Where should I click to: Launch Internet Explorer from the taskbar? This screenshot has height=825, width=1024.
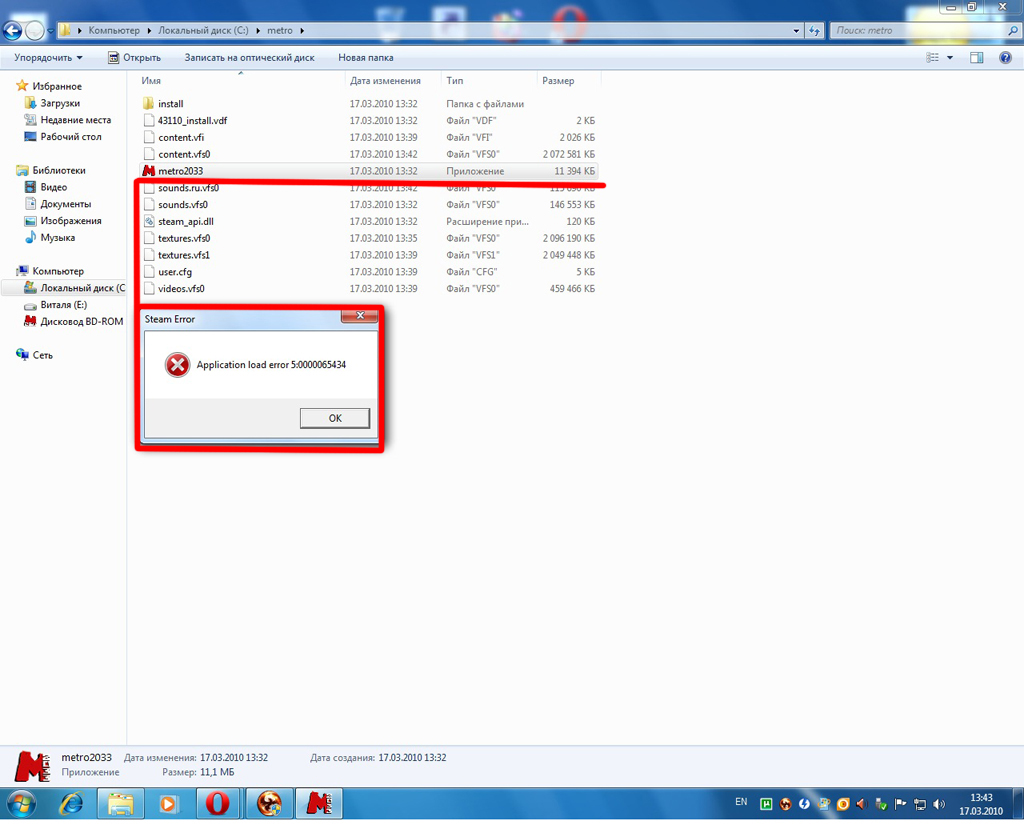tap(71, 803)
